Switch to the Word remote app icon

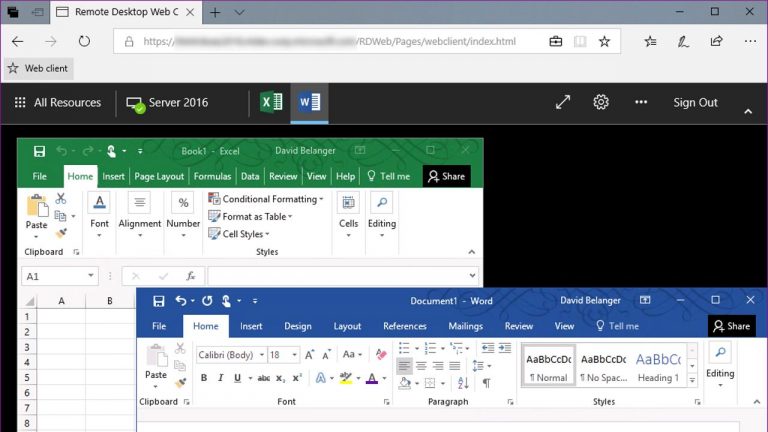[309, 102]
